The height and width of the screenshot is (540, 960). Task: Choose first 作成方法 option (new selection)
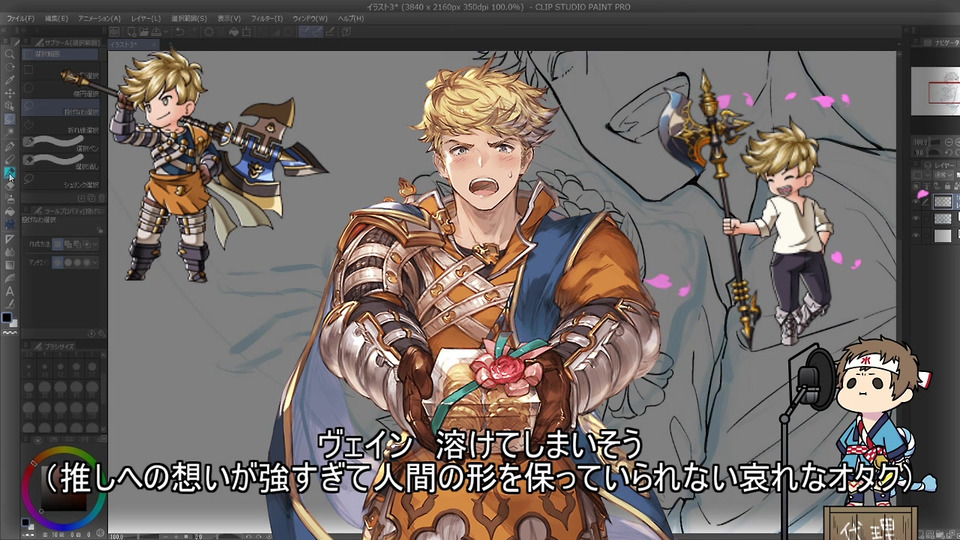tap(58, 244)
